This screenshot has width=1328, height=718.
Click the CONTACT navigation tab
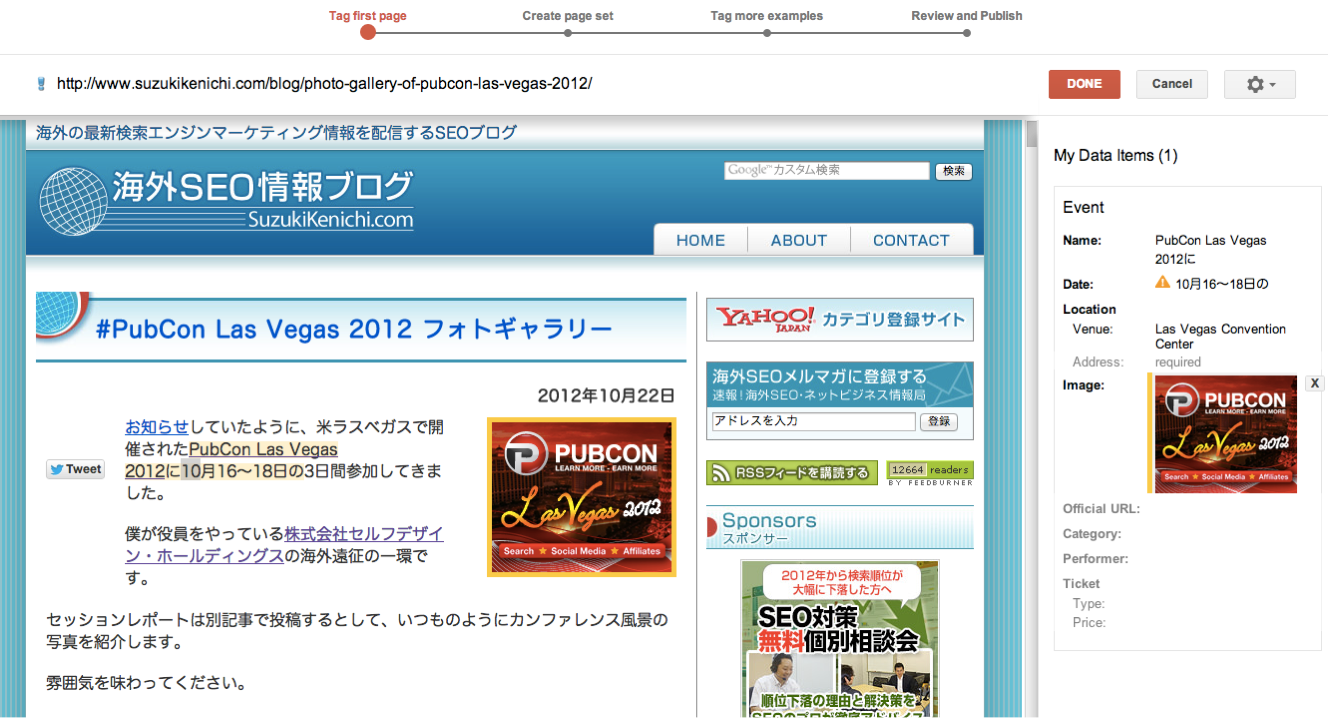click(911, 240)
